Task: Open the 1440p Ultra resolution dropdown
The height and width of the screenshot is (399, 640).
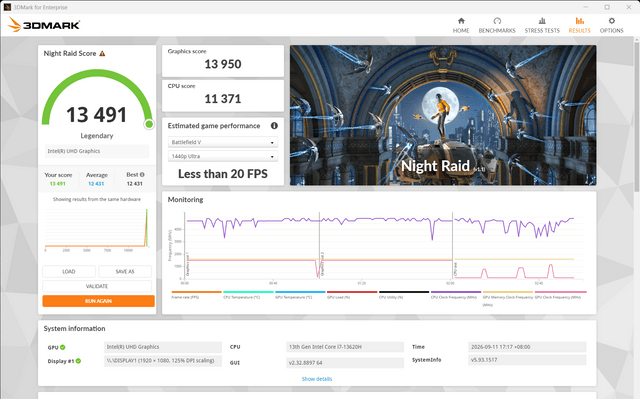Action: pyautogui.click(x=223, y=156)
